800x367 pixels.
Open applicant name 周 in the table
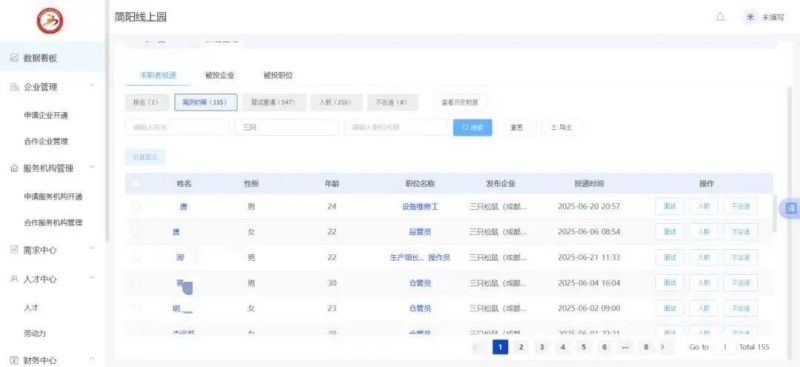point(180,257)
